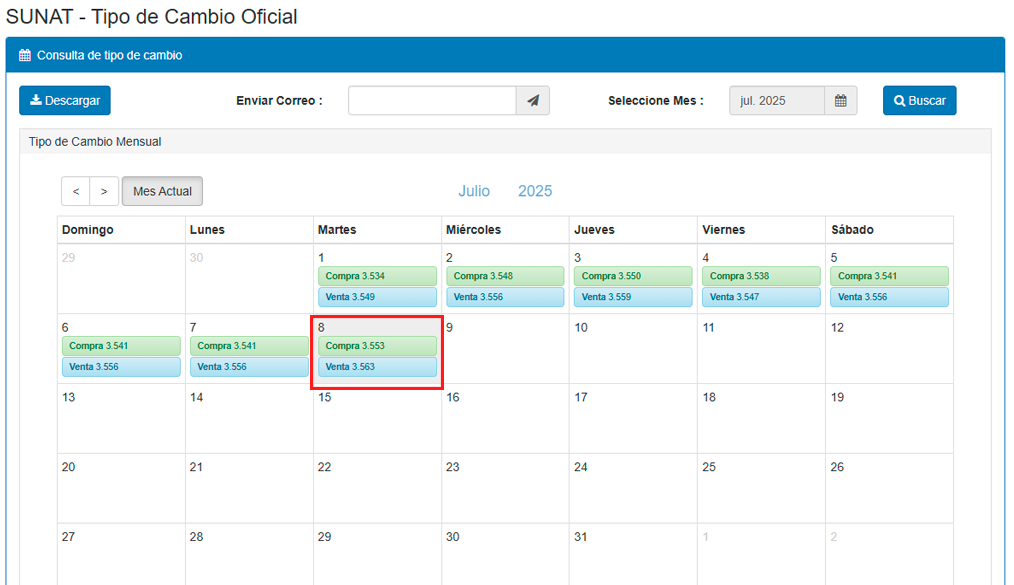Click the Seleccione Mes label
This screenshot has height=585, width=1014.
click(x=656, y=101)
